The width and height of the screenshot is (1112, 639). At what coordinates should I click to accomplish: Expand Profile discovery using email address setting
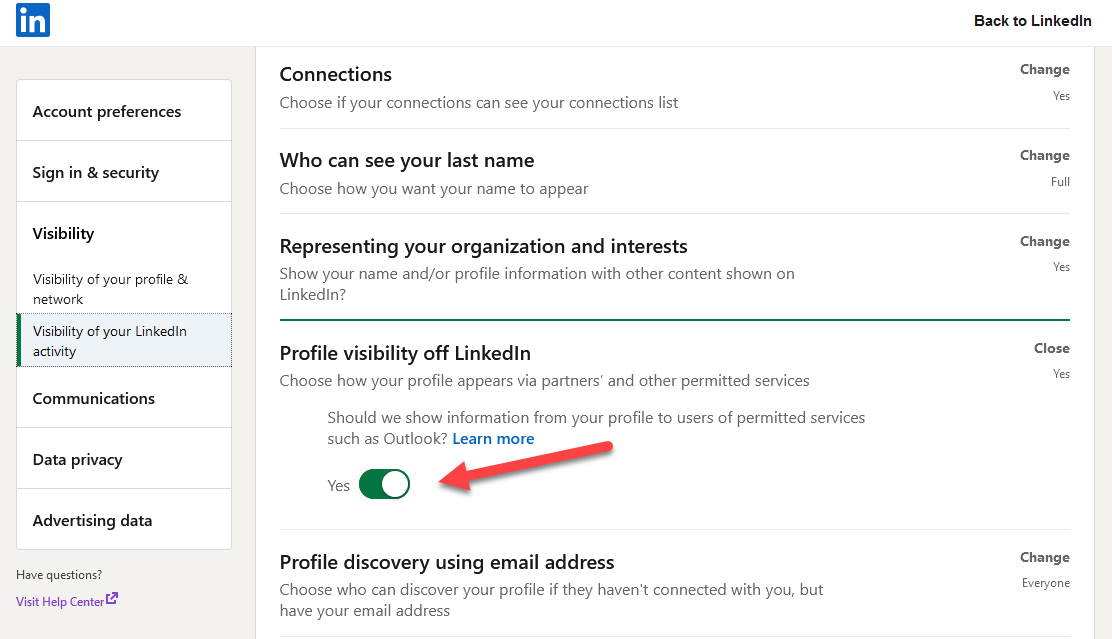click(1044, 558)
